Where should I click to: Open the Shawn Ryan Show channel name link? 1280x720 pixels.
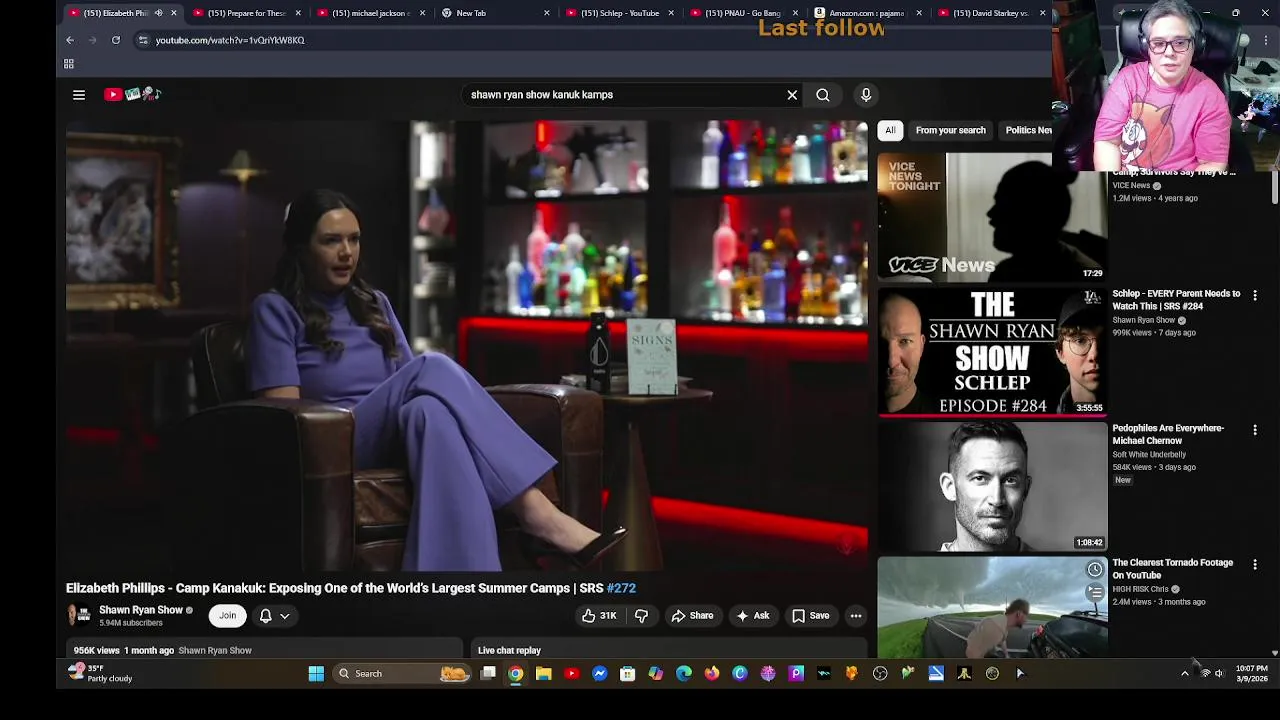click(x=141, y=610)
